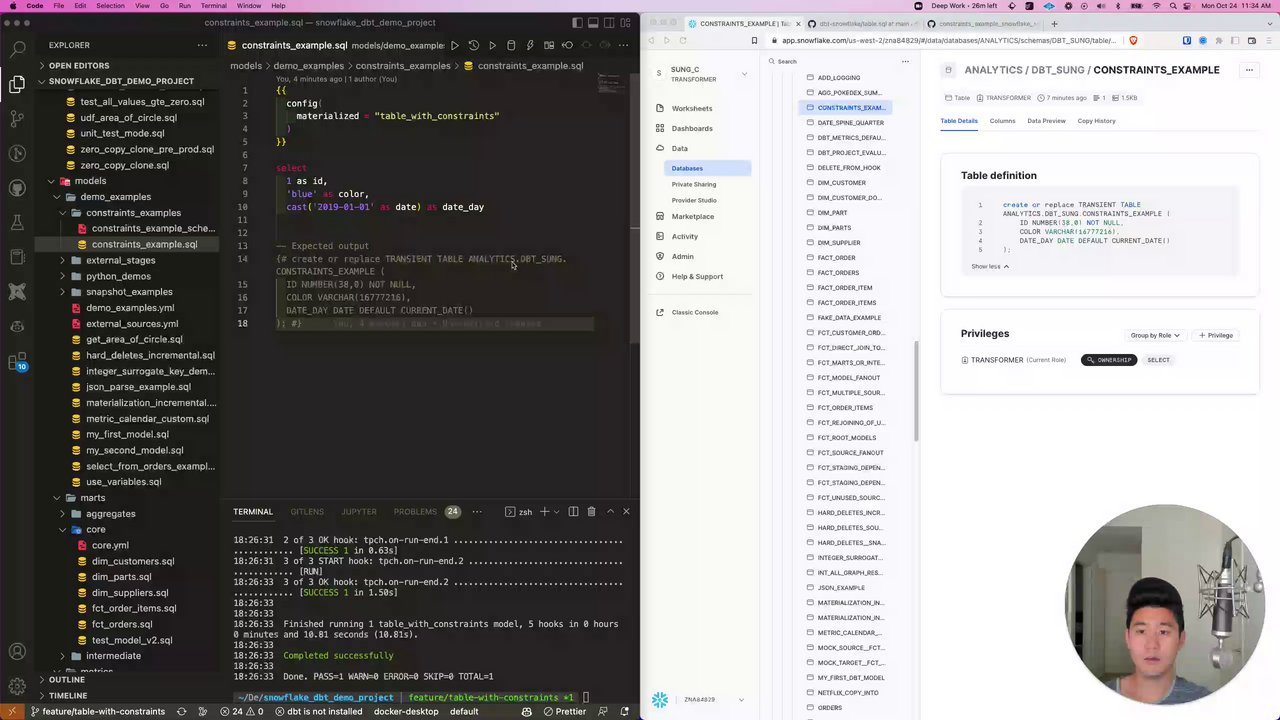The image size is (1280, 720).
Task: Toggle maximized size of the terminal panel
Action: 610,512
